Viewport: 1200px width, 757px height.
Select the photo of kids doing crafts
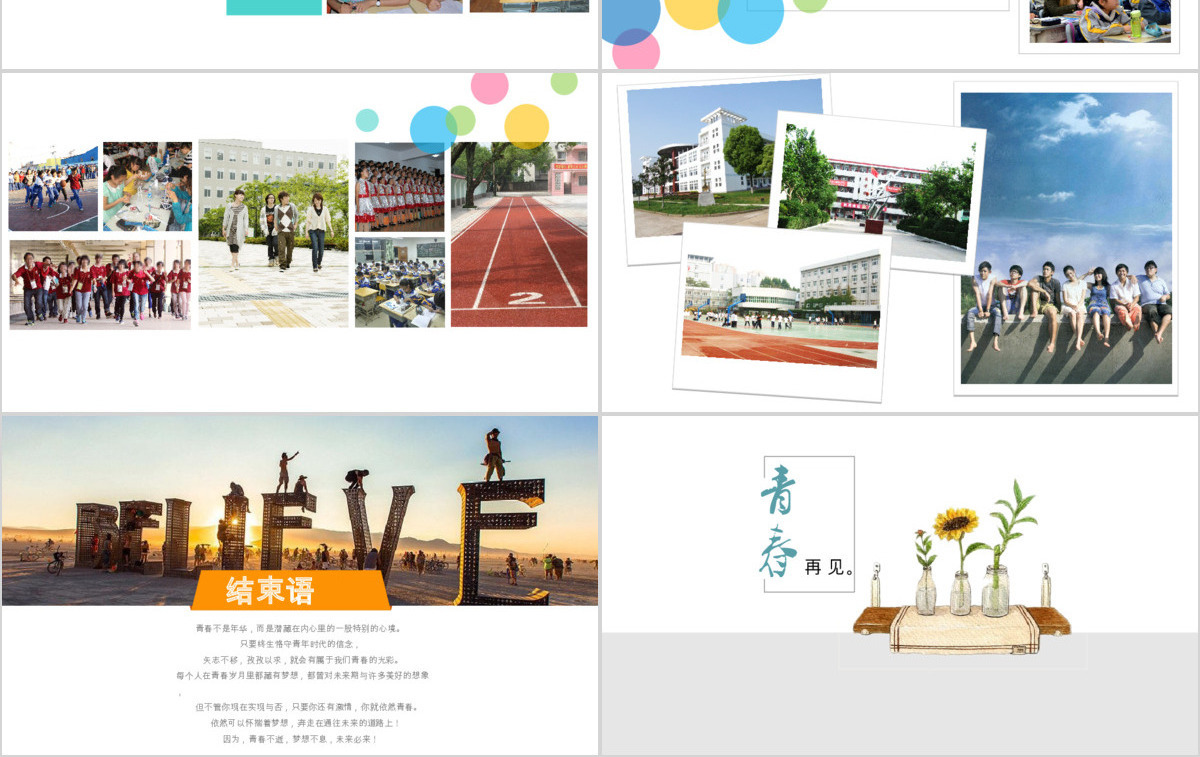click(x=147, y=187)
